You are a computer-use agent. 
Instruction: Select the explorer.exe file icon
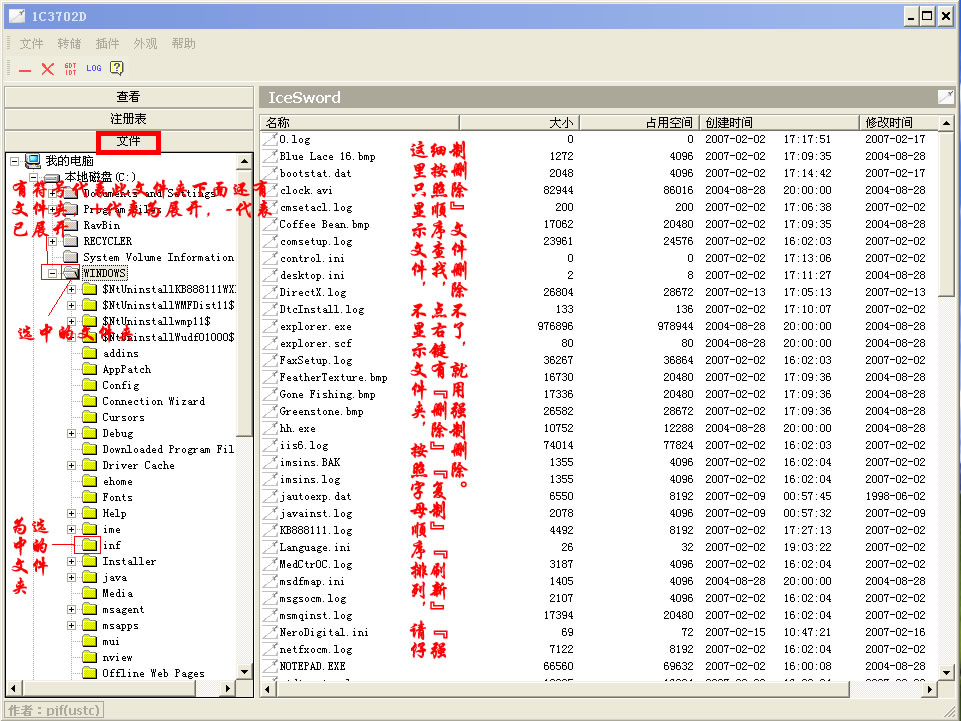coord(270,326)
